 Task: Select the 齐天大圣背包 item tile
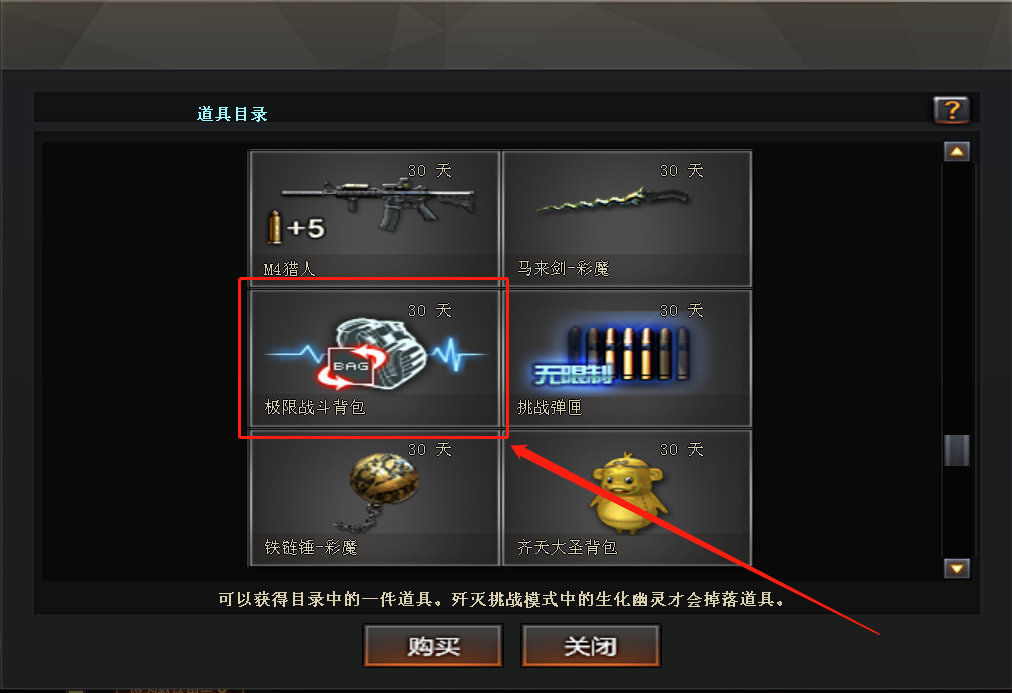coord(627,497)
